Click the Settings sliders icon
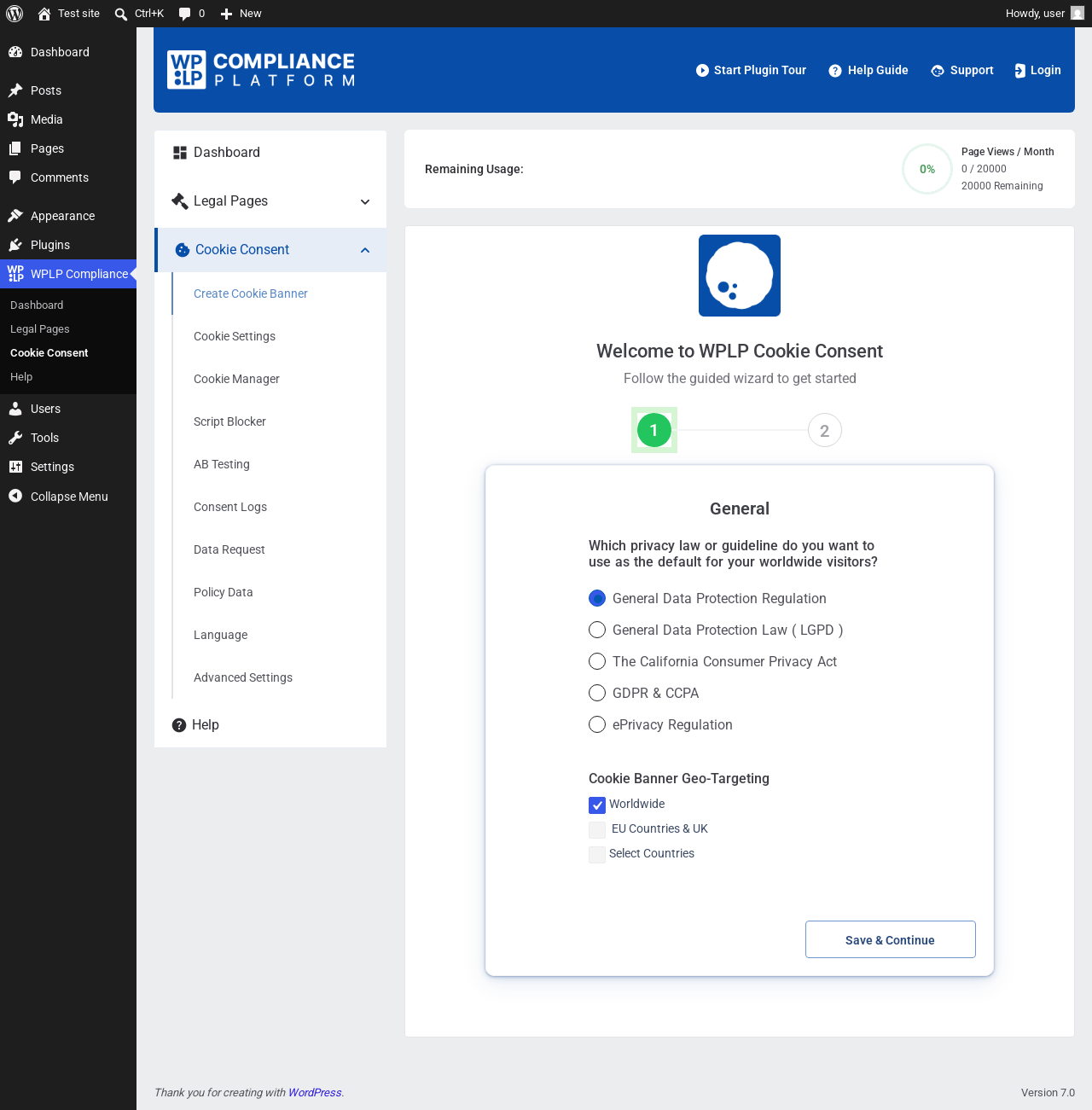1092x1110 pixels. tap(15, 467)
